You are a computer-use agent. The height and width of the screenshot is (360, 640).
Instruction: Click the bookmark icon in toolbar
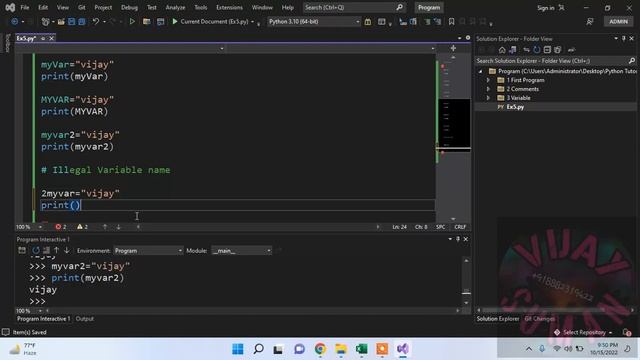451,22
